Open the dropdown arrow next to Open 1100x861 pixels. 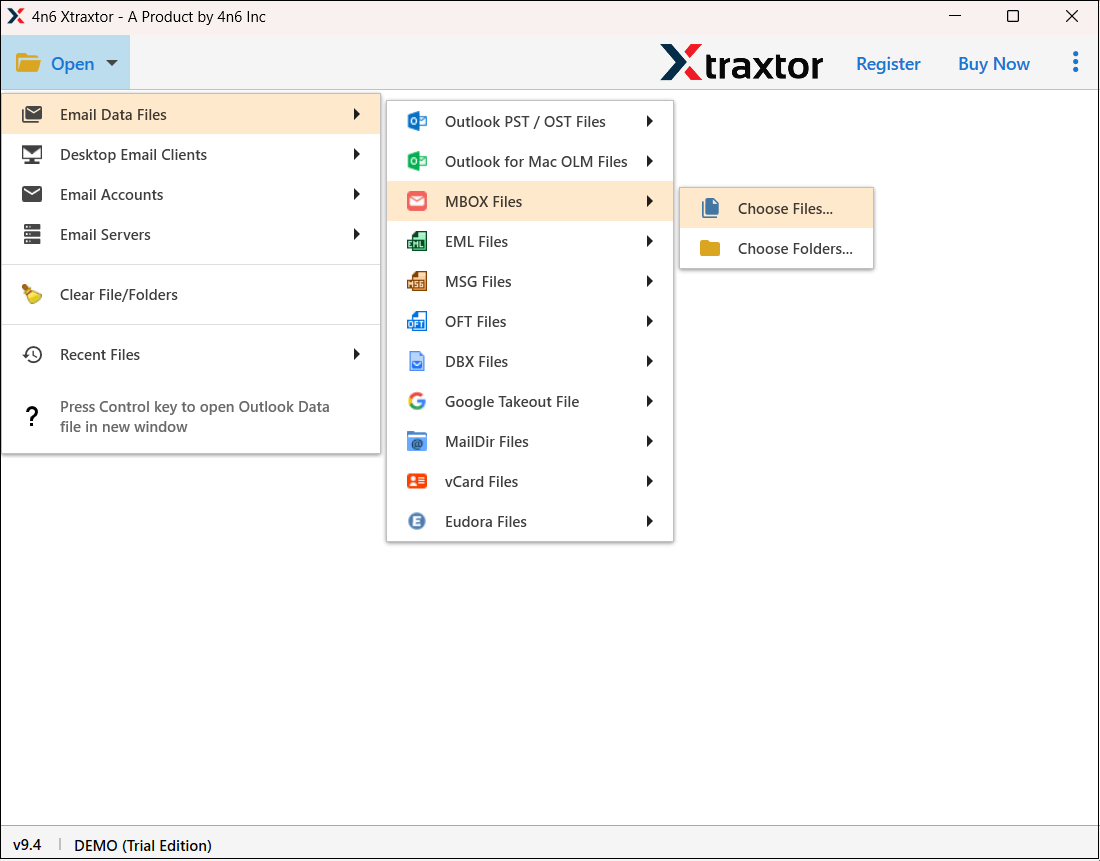112,62
